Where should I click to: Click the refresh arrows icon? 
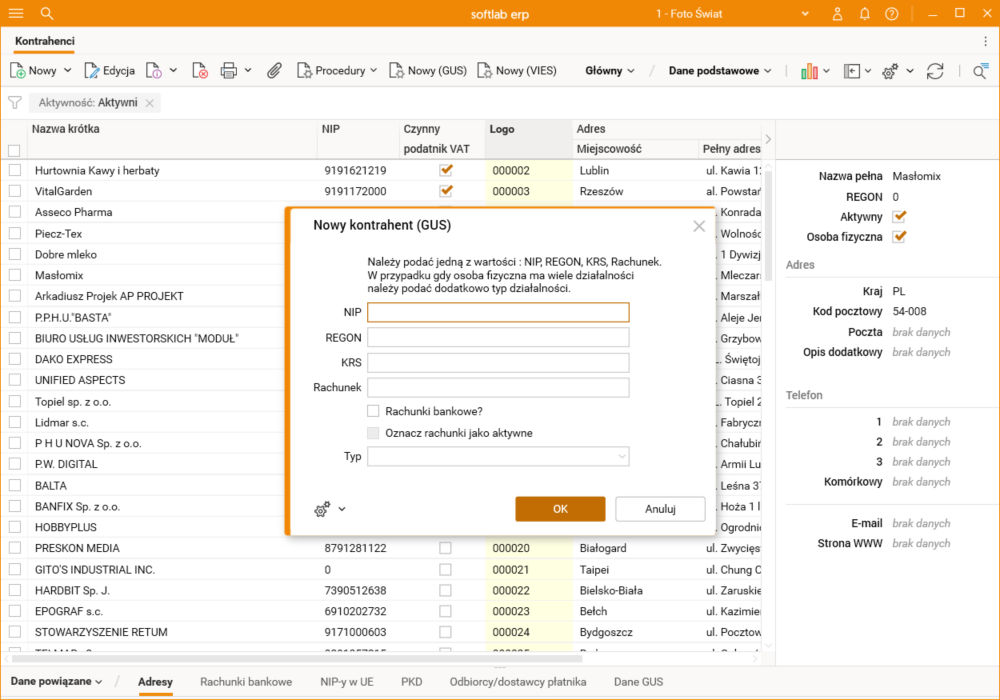935,71
